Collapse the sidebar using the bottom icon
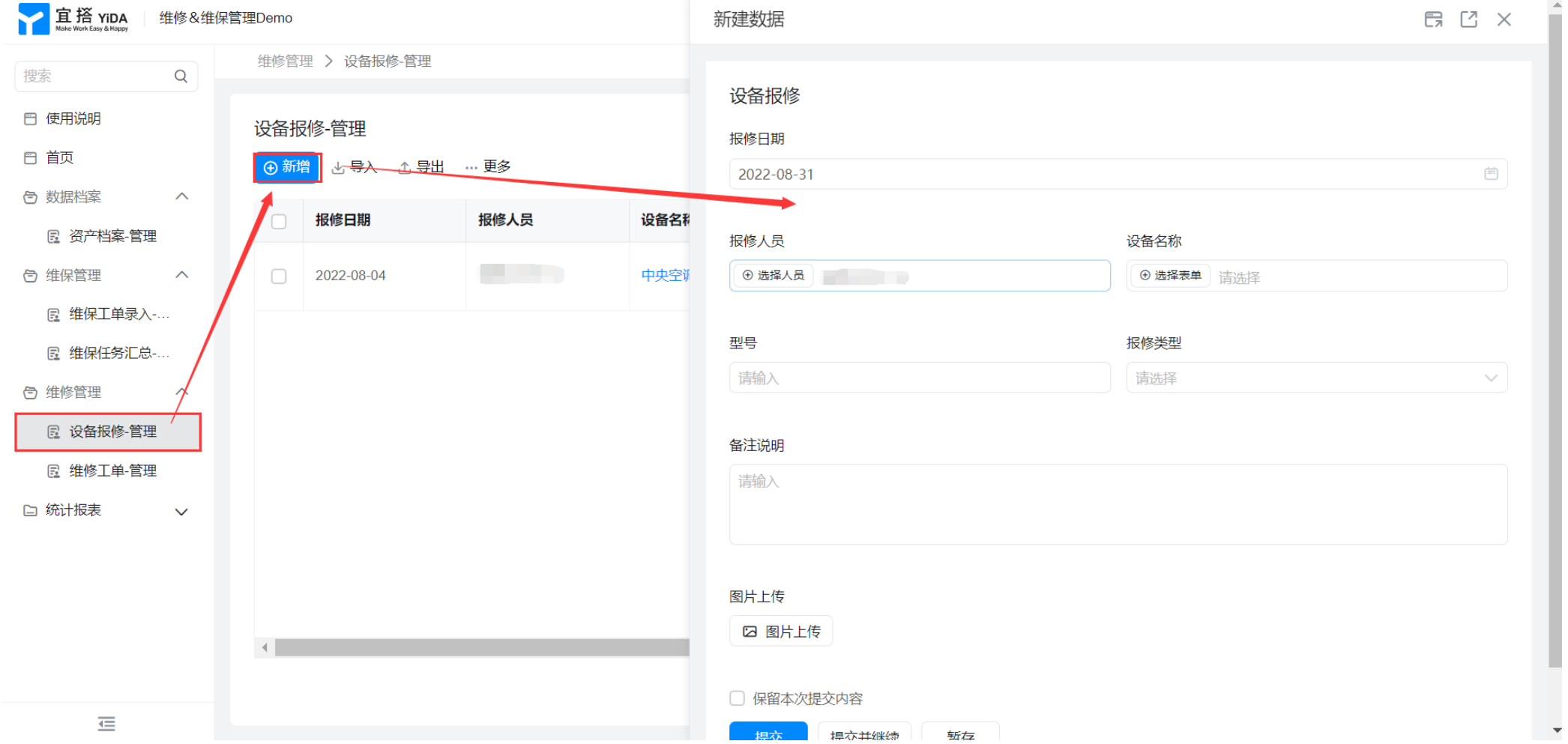This screenshot has width=1568, height=744. pyautogui.click(x=106, y=723)
